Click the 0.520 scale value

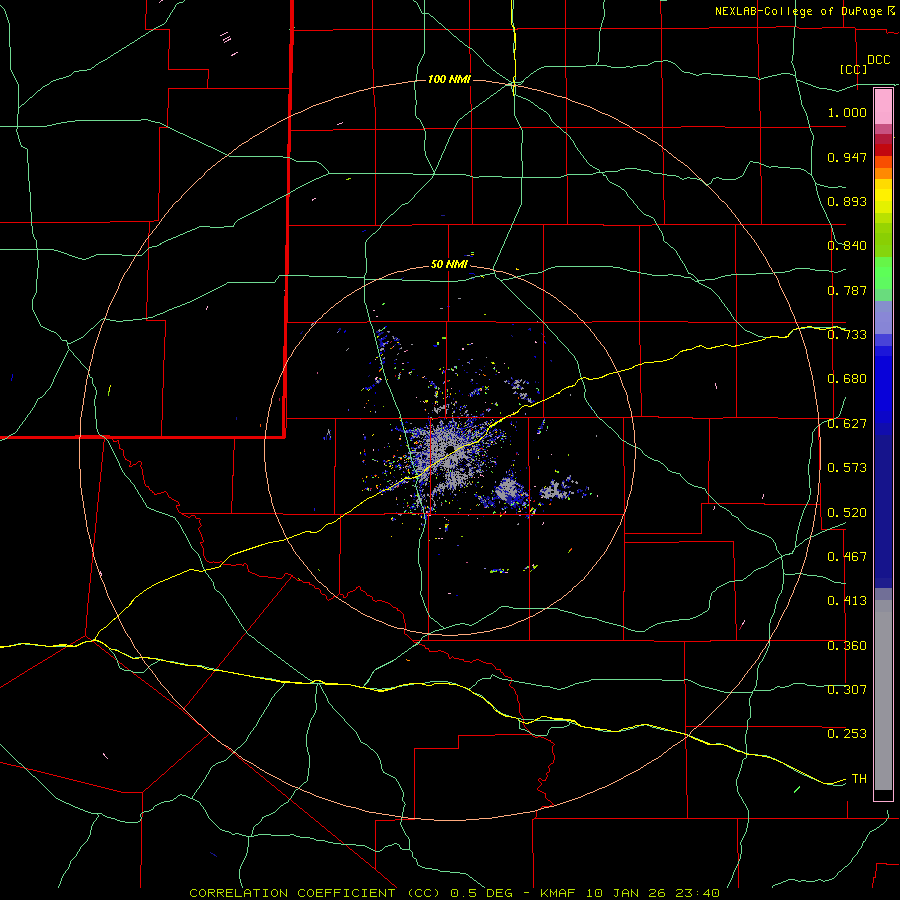[847, 513]
